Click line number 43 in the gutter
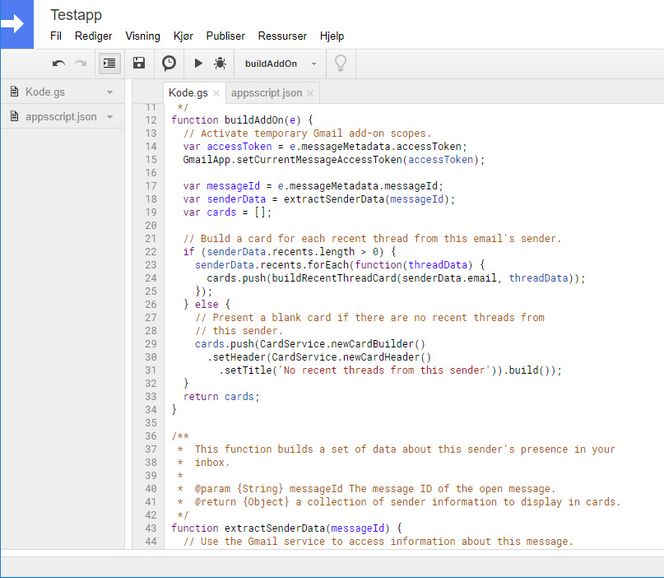Image resolution: width=664 pixels, height=578 pixels. point(151,528)
